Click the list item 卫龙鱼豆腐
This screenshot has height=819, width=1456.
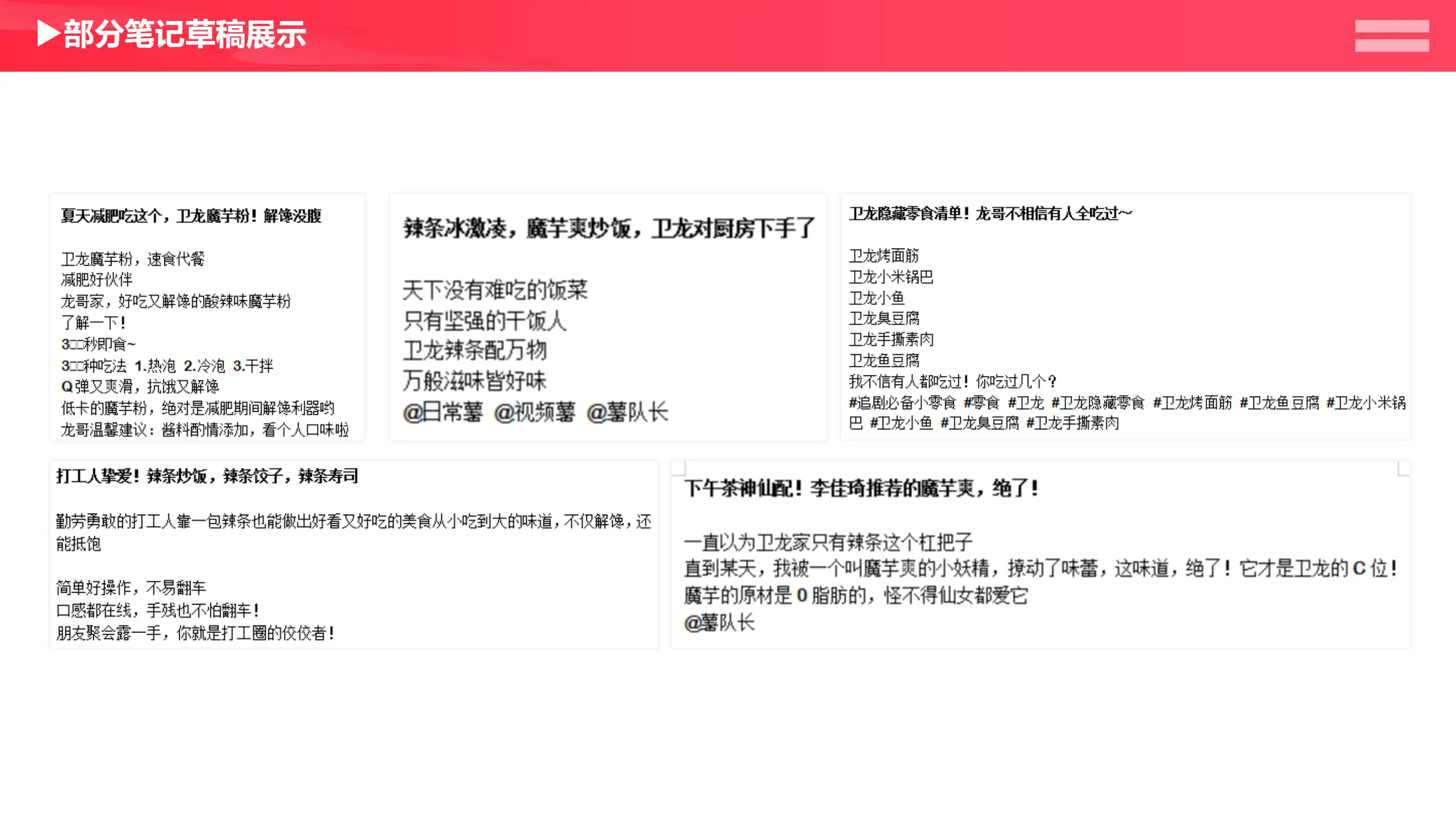884,361
